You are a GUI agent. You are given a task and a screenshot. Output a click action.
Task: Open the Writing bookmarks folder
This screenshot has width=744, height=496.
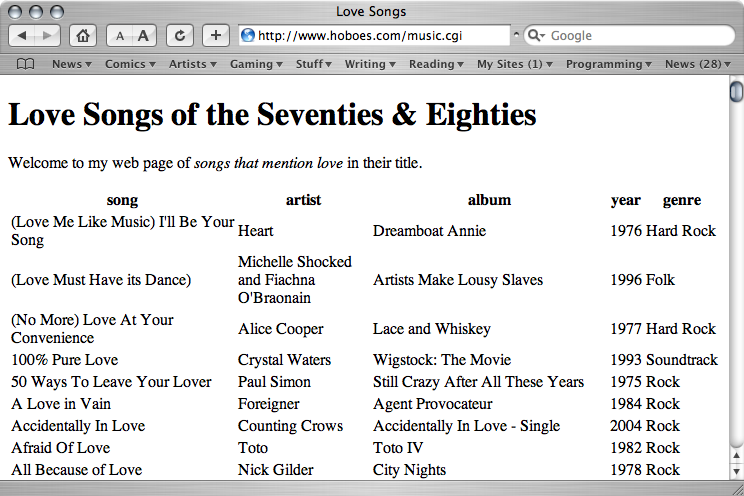tap(369, 64)
